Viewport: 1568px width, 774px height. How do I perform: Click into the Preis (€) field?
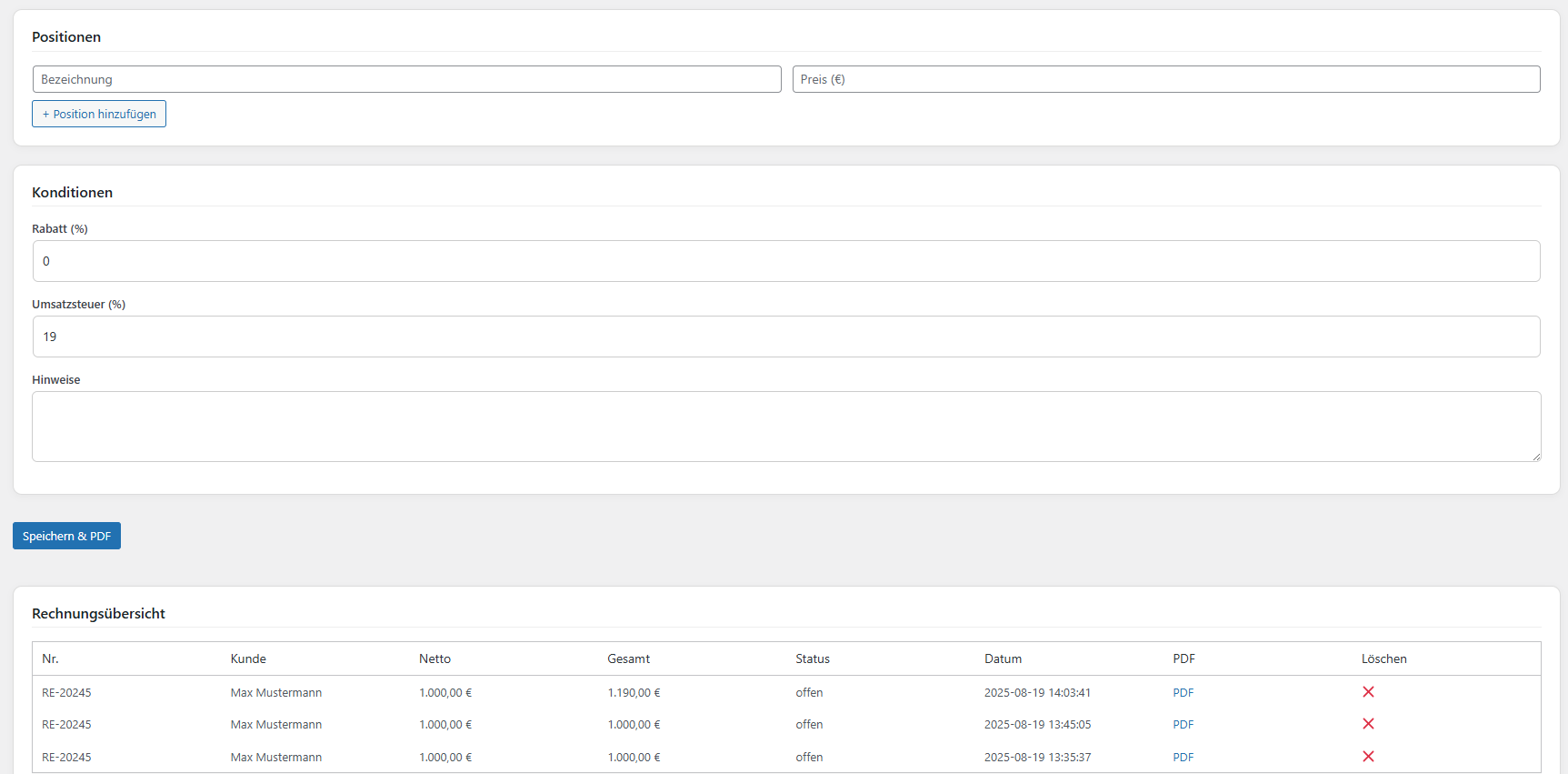tap(1165, 79)
